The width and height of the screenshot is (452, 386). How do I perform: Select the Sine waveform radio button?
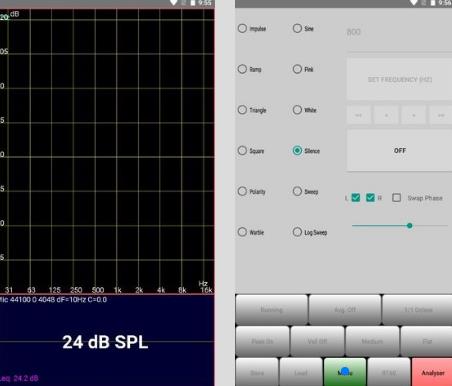pos(297,28)
